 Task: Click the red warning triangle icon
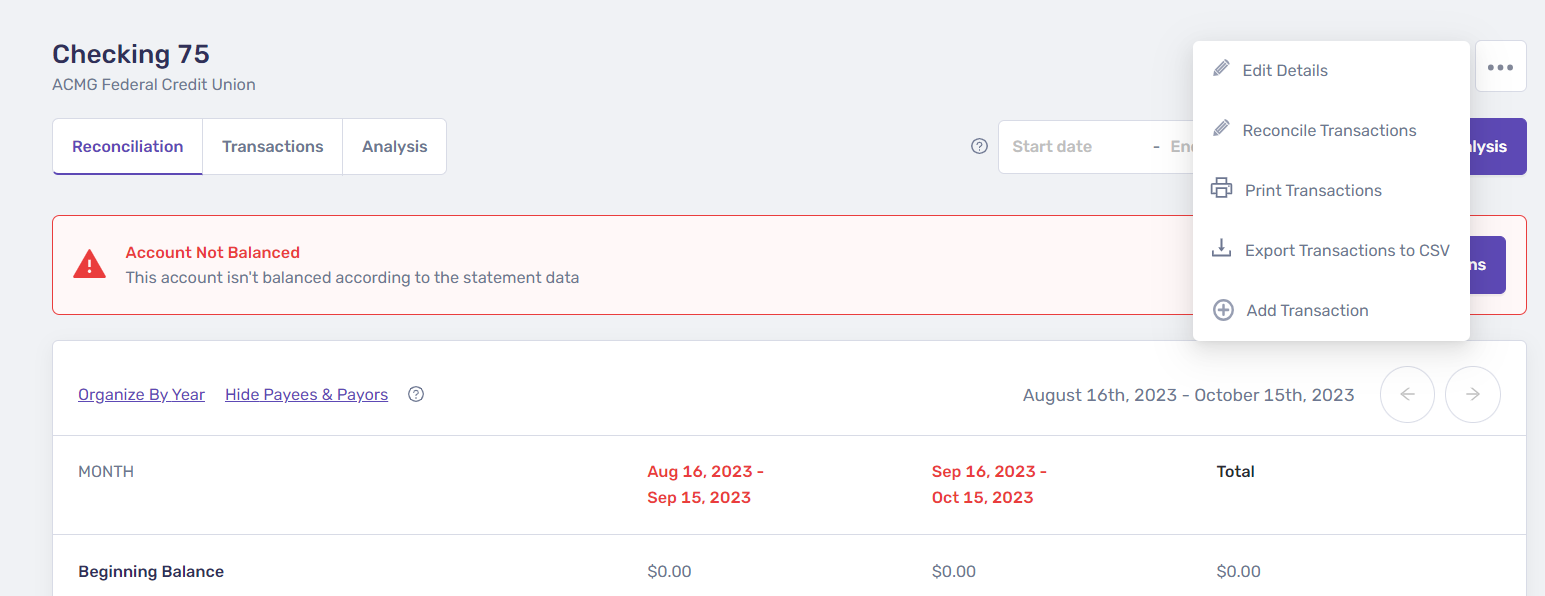tap(89, 265)
